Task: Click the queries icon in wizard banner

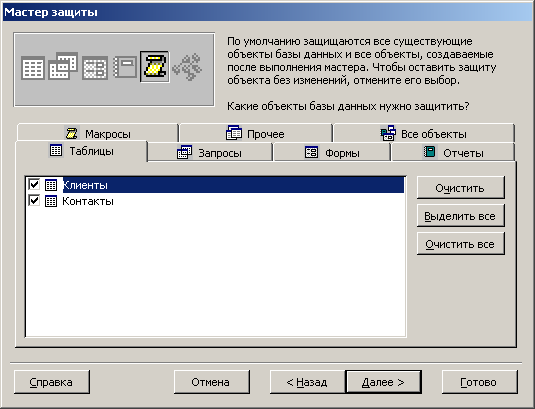Action: click(x=63, y=66)
